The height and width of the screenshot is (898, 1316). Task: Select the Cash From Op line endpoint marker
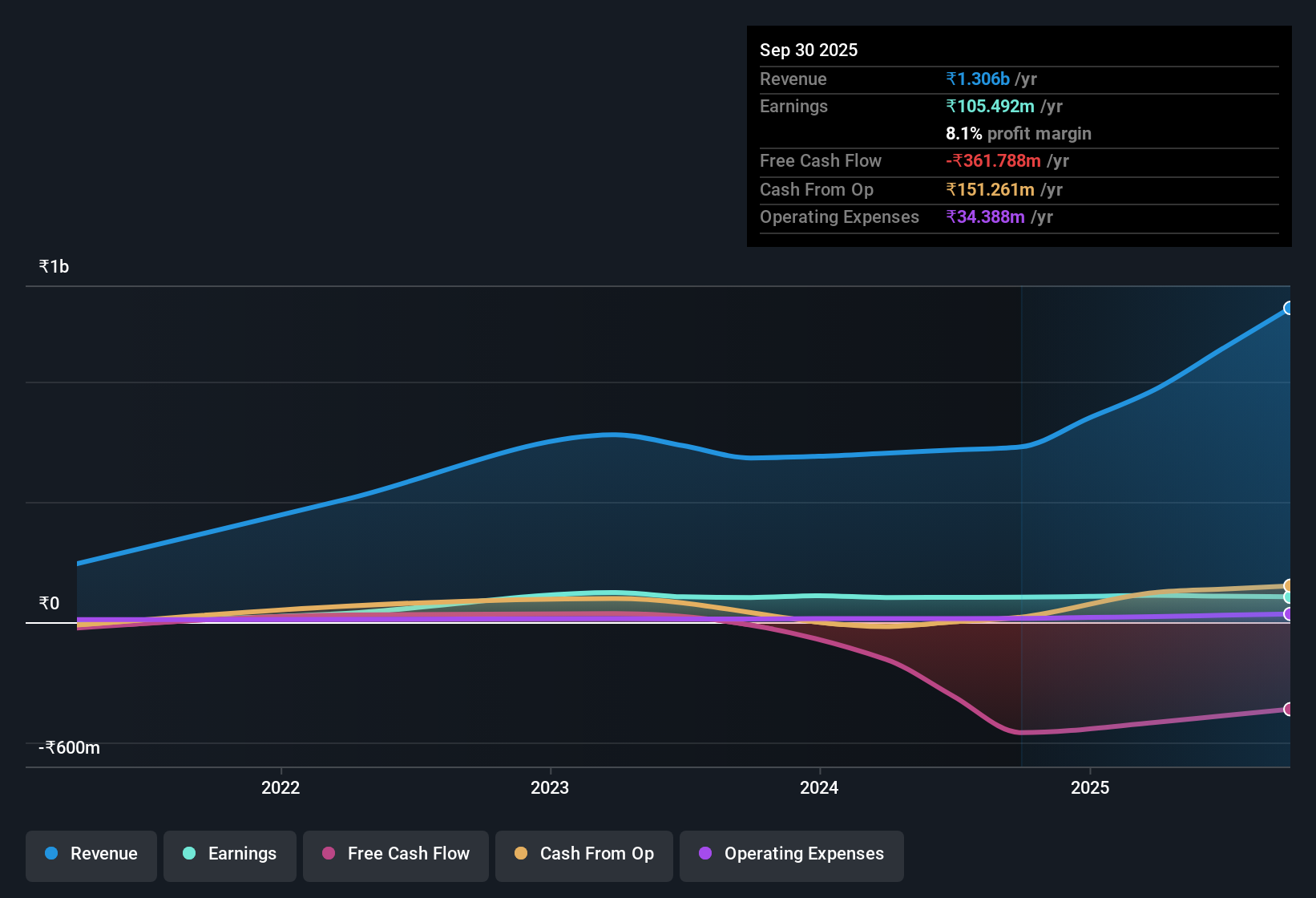[1289, 586]
